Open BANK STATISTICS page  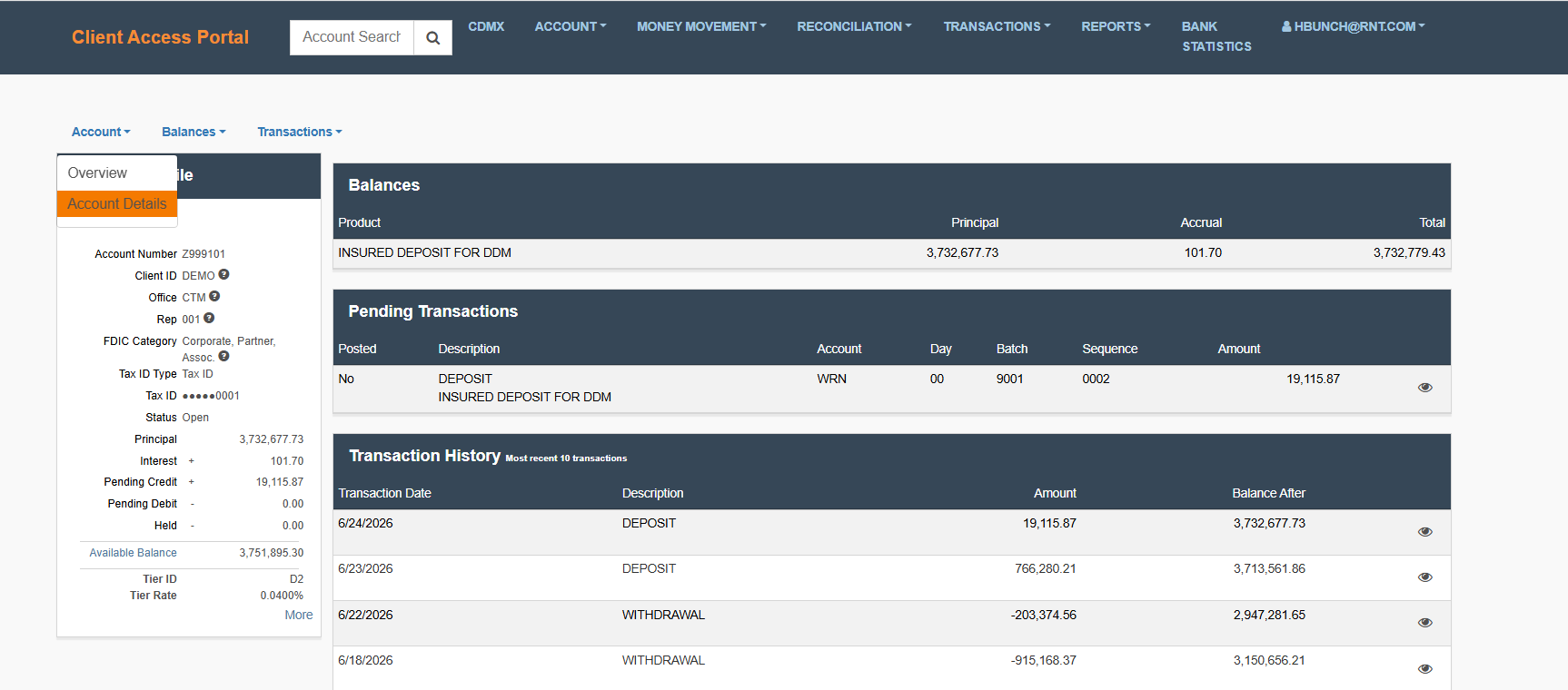pos(1216,36)
